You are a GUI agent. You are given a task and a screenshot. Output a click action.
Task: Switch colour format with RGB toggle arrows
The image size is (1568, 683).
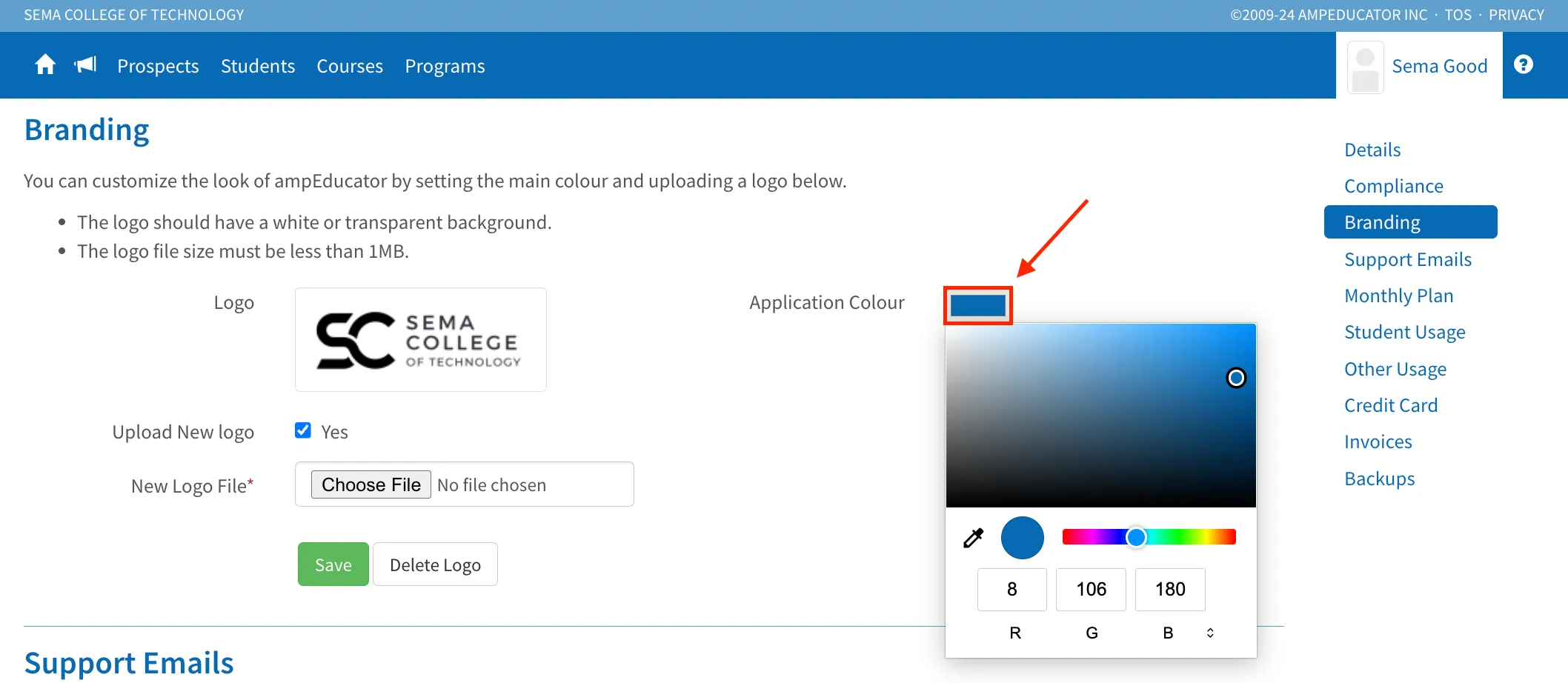point(1210,633)
